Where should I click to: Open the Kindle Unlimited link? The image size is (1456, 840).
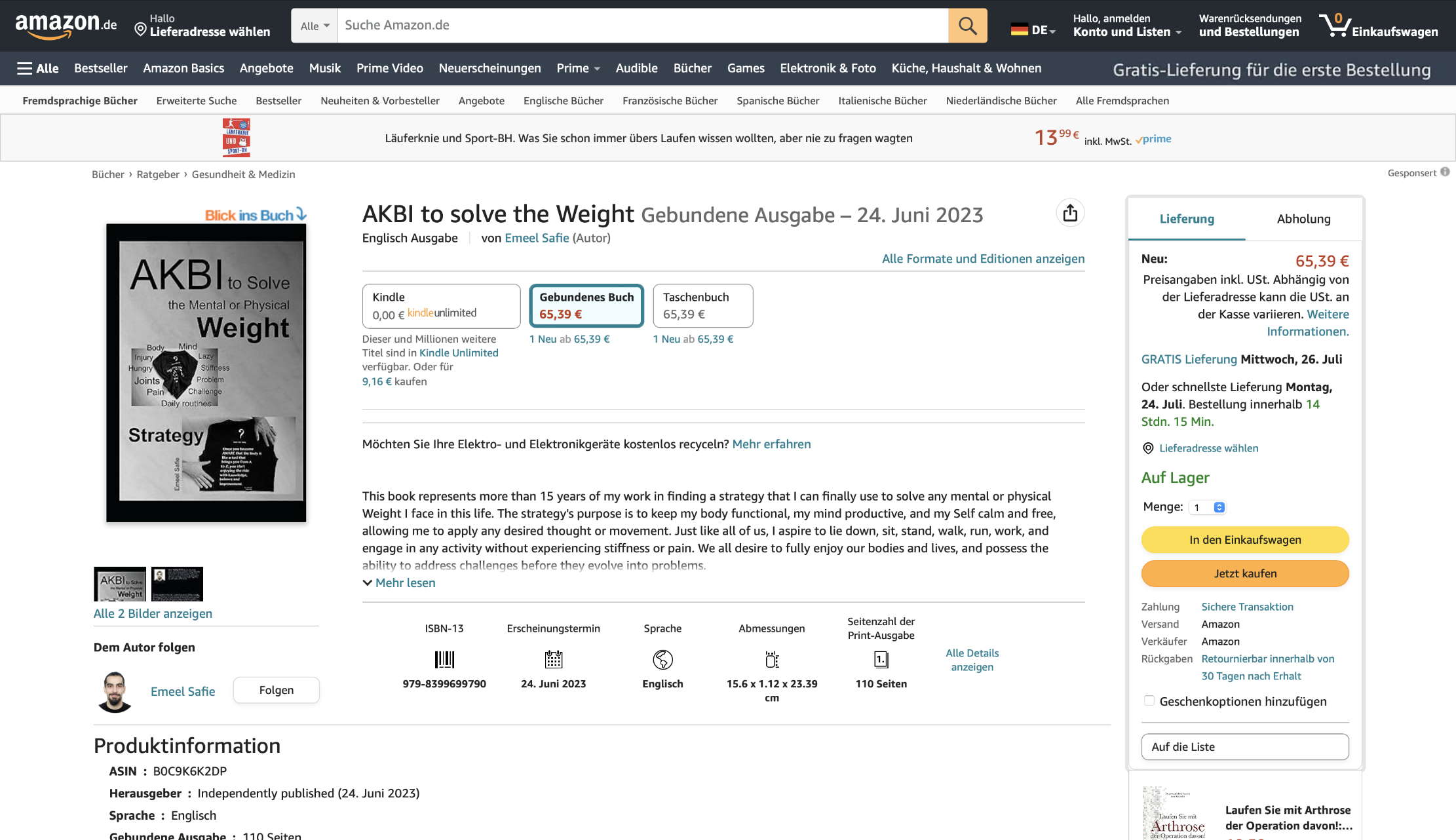tap(459, 353)
